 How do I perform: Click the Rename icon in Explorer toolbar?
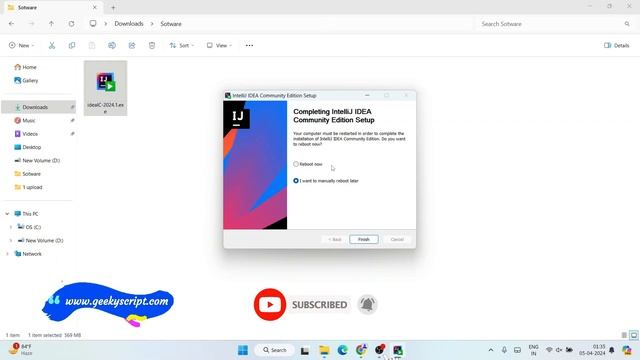click(112, 45)
